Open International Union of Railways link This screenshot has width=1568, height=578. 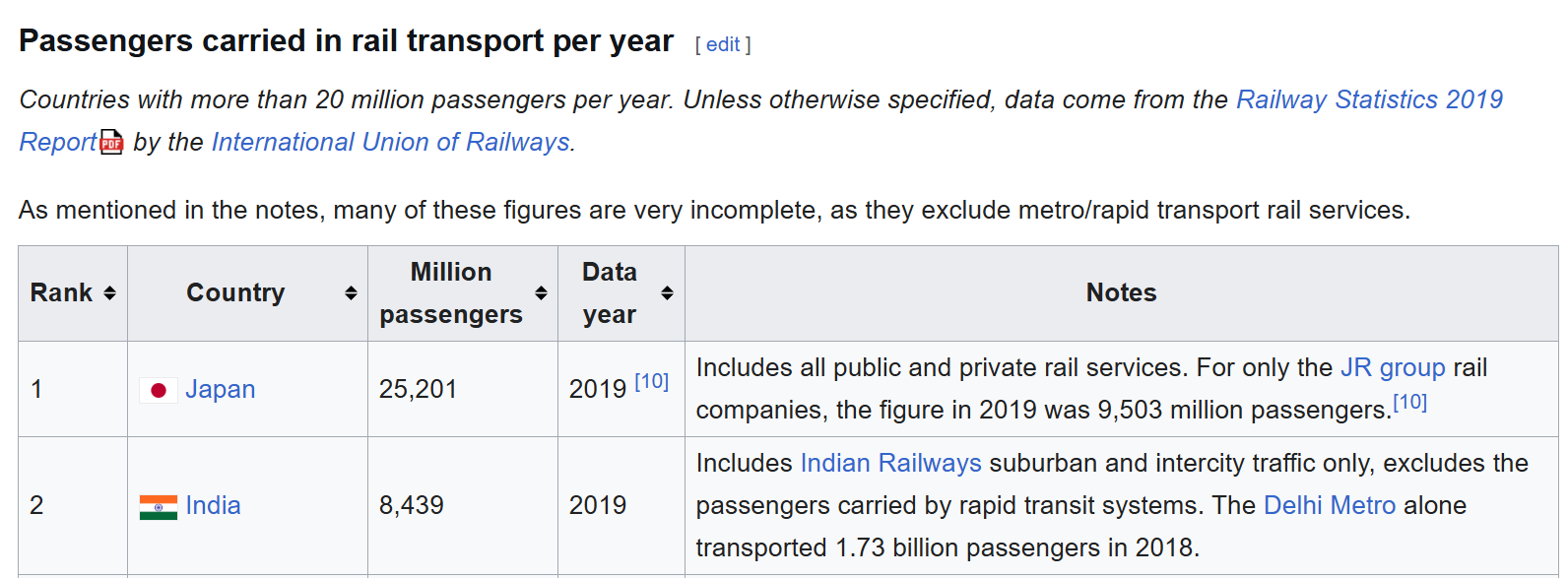[x=391, y=142]
